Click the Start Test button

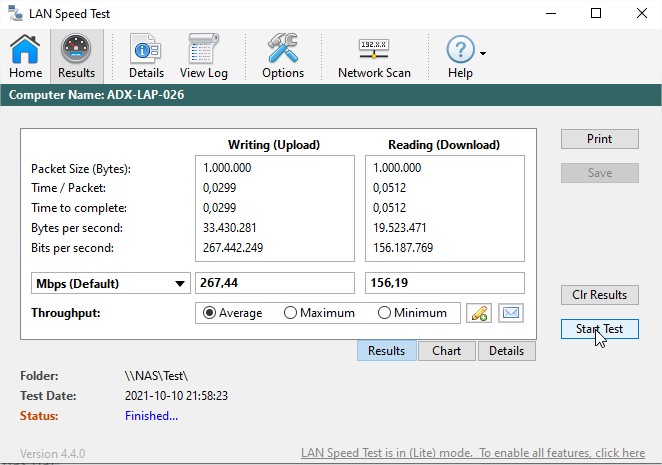coord(600,329)
